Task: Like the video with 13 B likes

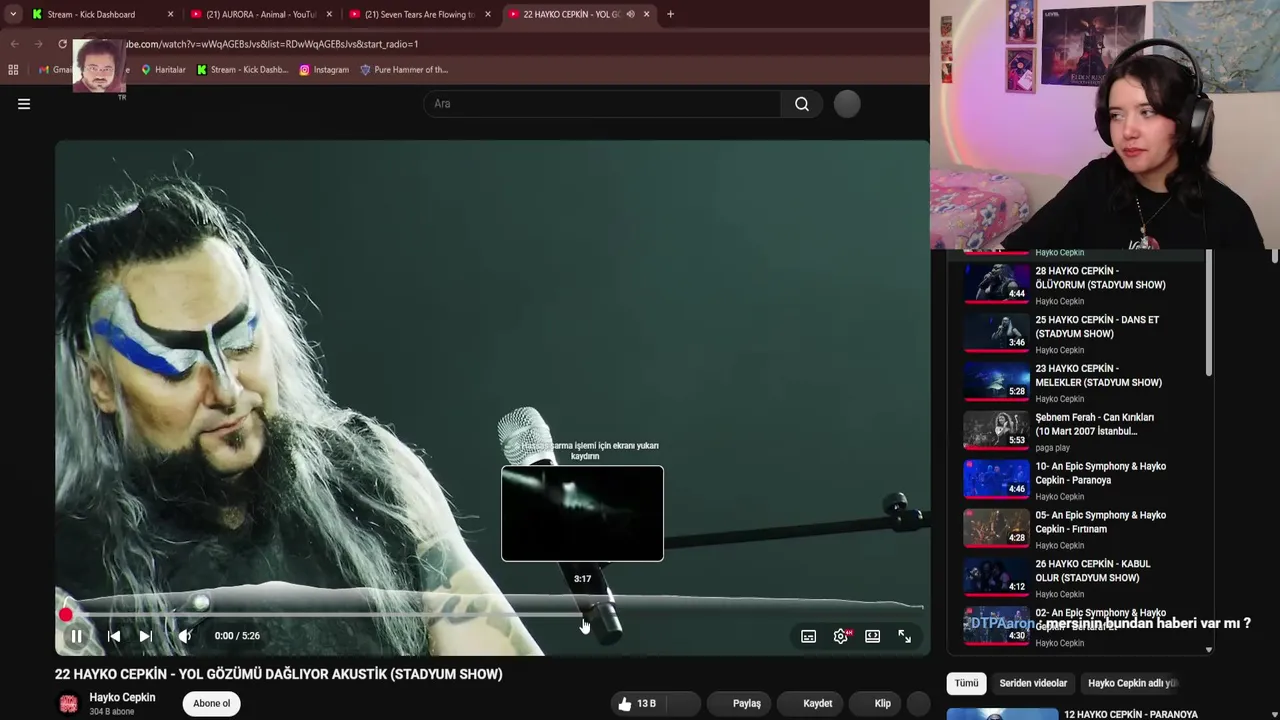Action: pyautogui.click(x=636, y=704)
